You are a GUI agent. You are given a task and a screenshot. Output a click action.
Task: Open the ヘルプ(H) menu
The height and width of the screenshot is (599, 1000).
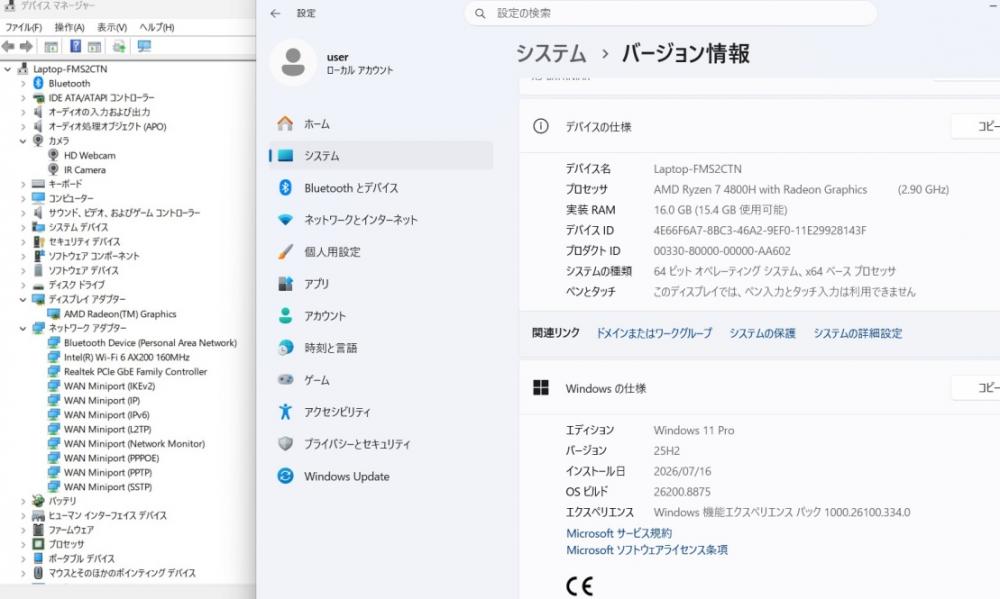coord(157,27)
